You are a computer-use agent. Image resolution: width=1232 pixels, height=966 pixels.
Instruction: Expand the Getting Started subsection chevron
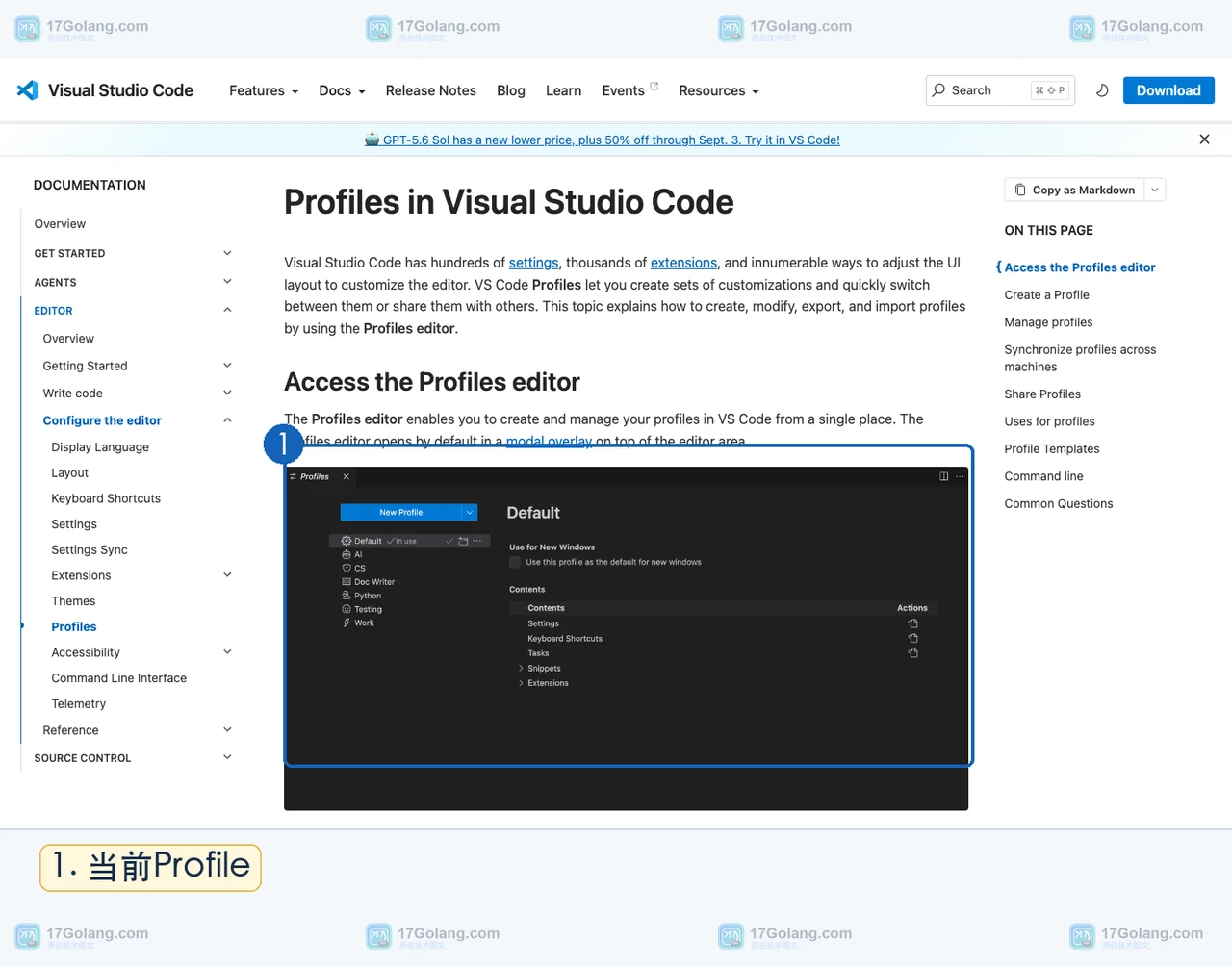227,366
